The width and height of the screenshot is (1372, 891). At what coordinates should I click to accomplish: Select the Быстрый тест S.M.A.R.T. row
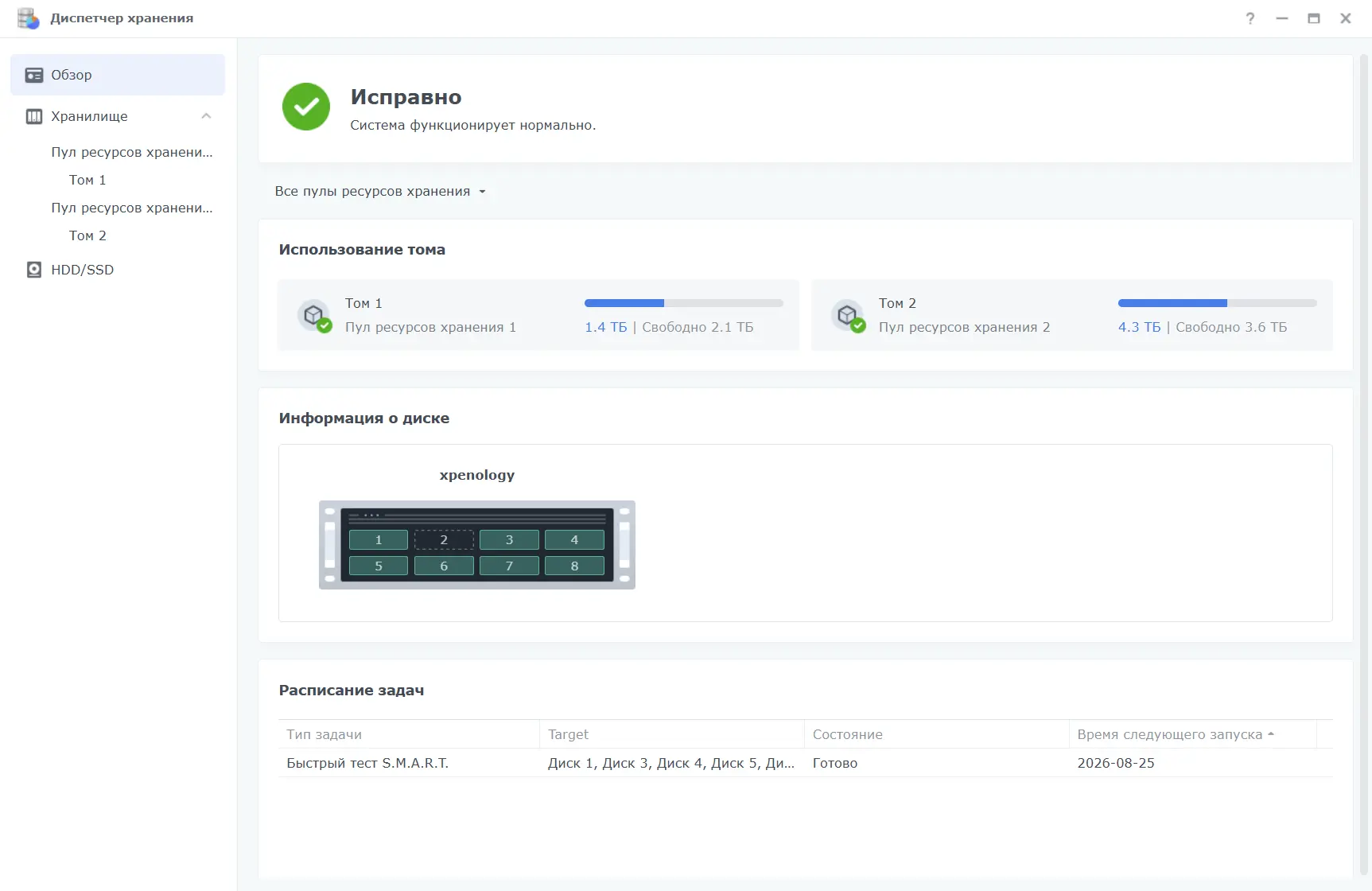tap(806, 763)
